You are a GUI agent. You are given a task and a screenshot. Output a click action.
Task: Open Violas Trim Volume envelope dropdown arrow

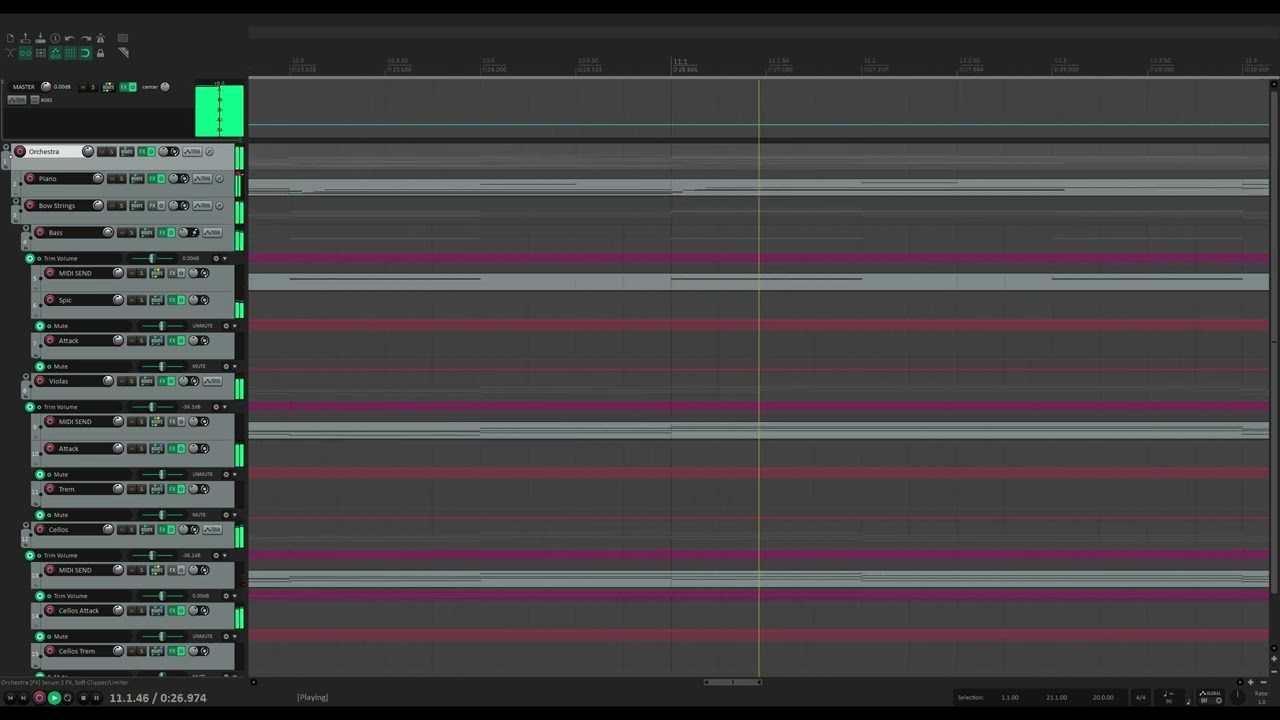tap(224, 407)
